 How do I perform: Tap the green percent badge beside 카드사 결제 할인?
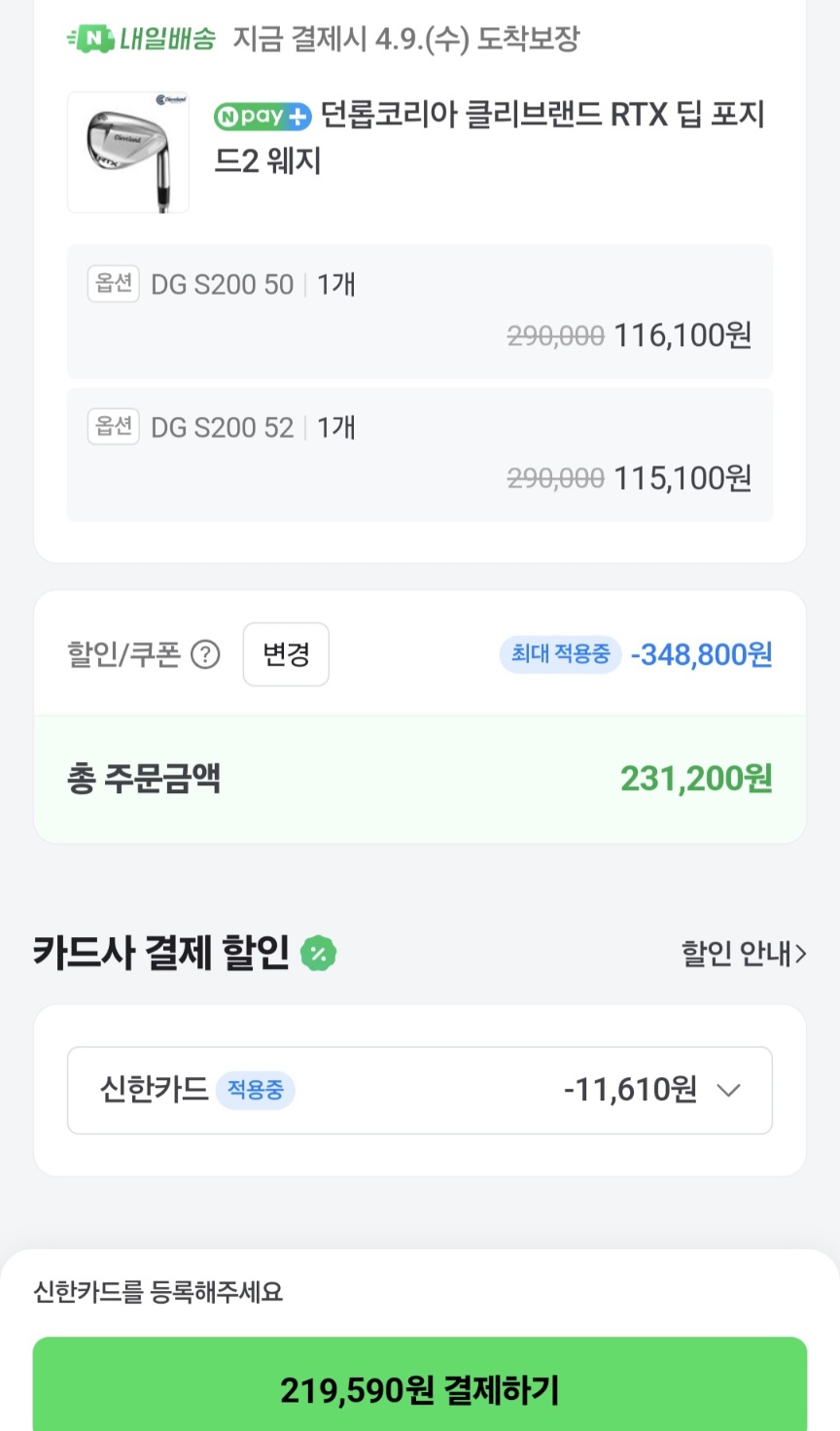[318, 953]
